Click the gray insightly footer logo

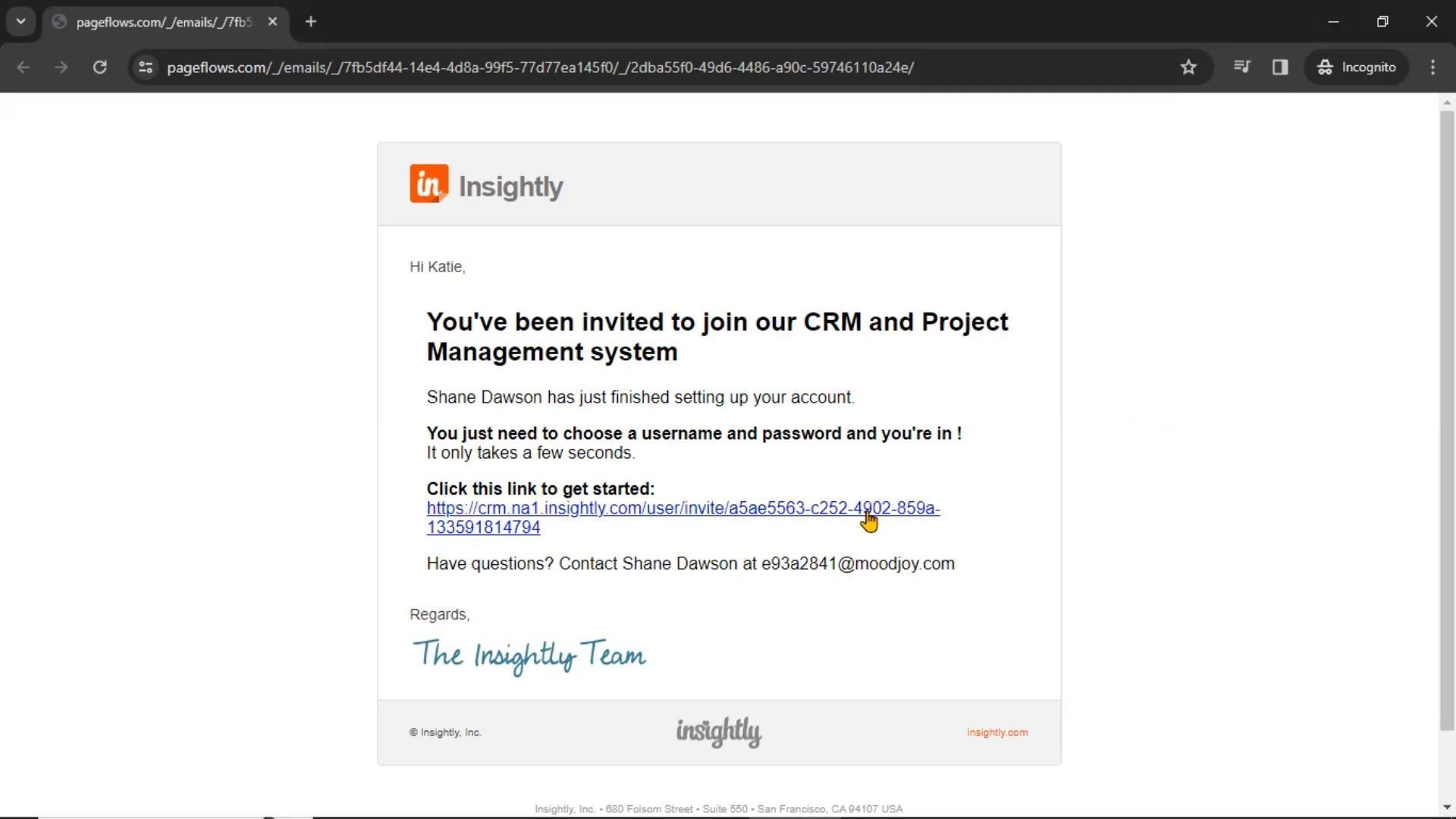pos(719,733)
